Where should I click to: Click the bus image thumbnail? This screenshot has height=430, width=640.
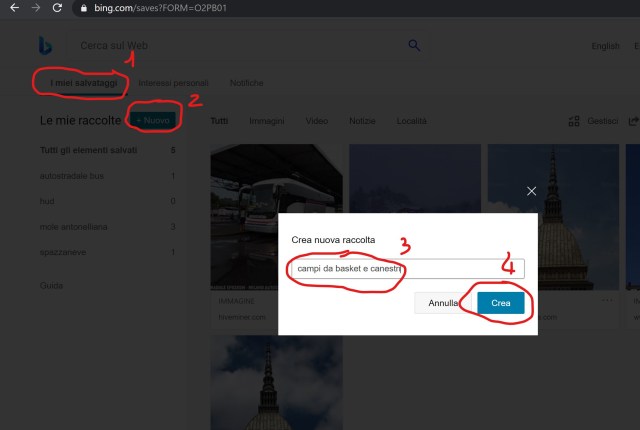[276, 215]
